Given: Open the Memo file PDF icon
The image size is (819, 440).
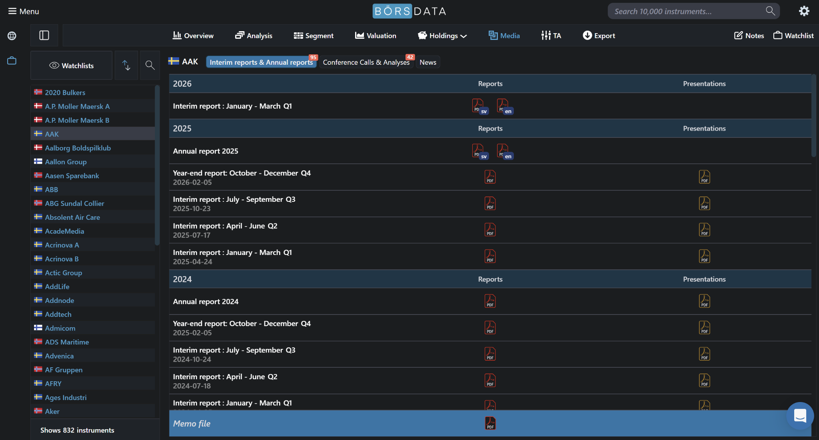Looking at the screenshot, I should 490,423.
